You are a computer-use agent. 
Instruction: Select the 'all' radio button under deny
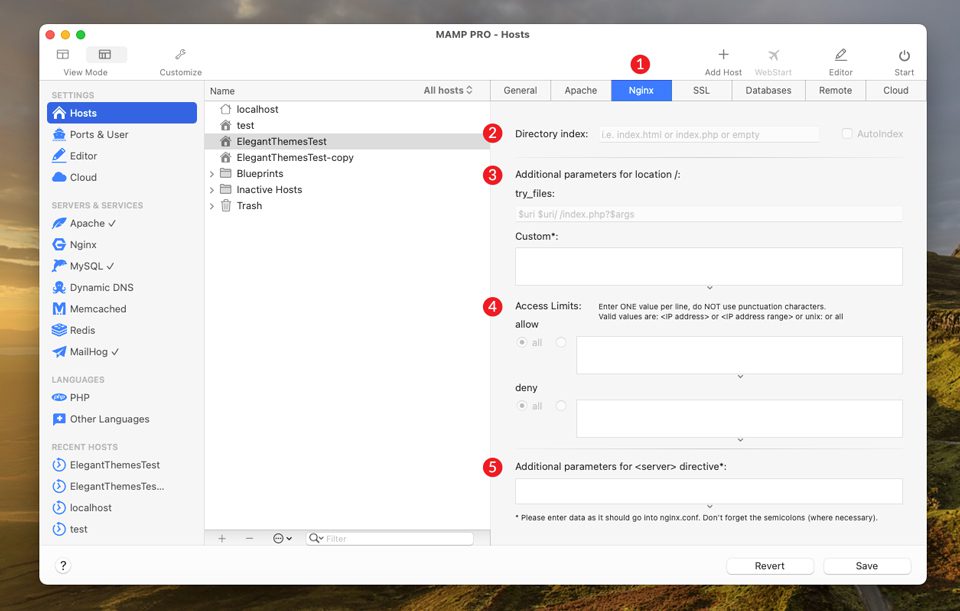pos(521,406)
